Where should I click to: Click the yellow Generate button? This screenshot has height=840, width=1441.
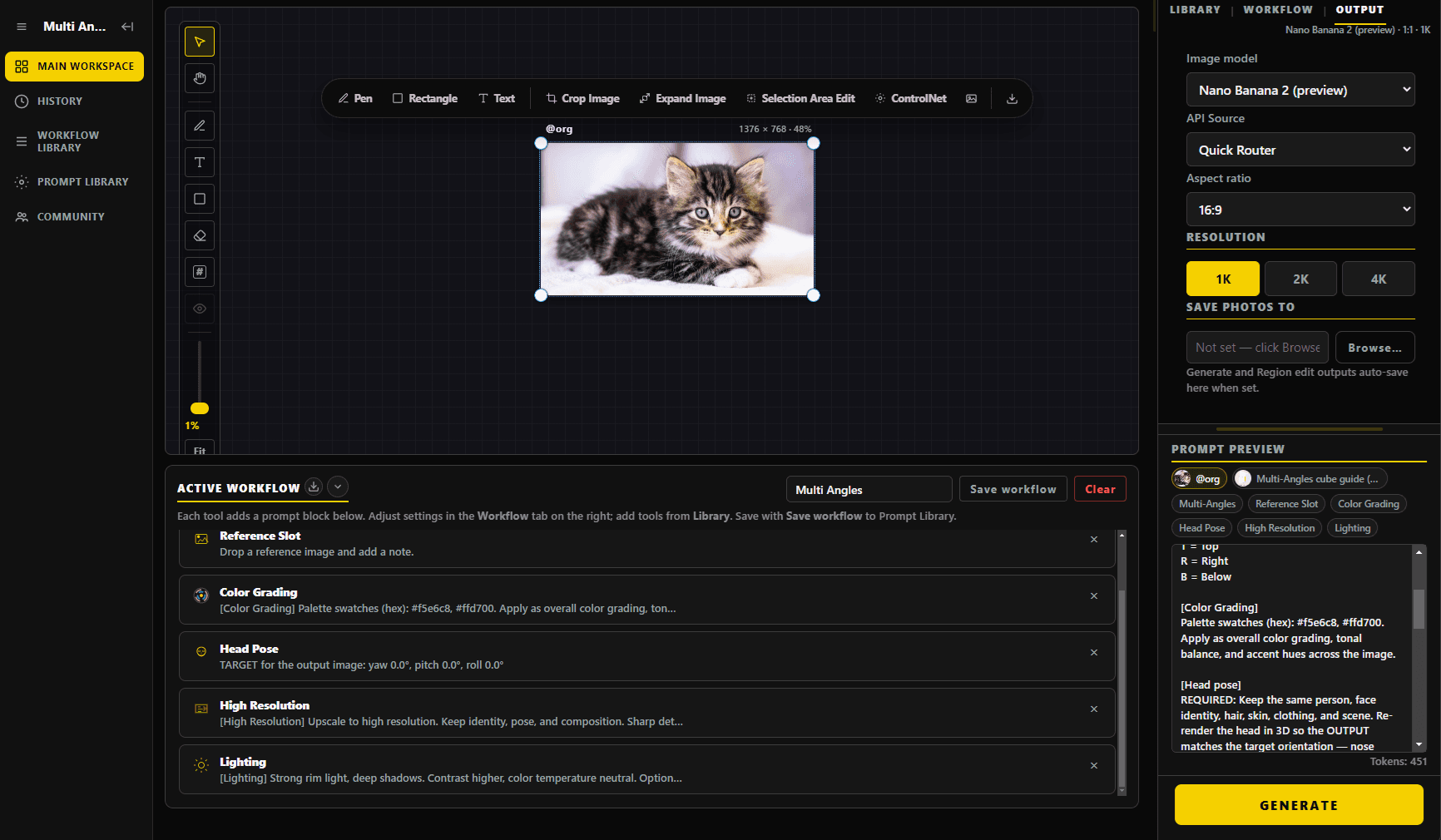tap(1299, 805)
